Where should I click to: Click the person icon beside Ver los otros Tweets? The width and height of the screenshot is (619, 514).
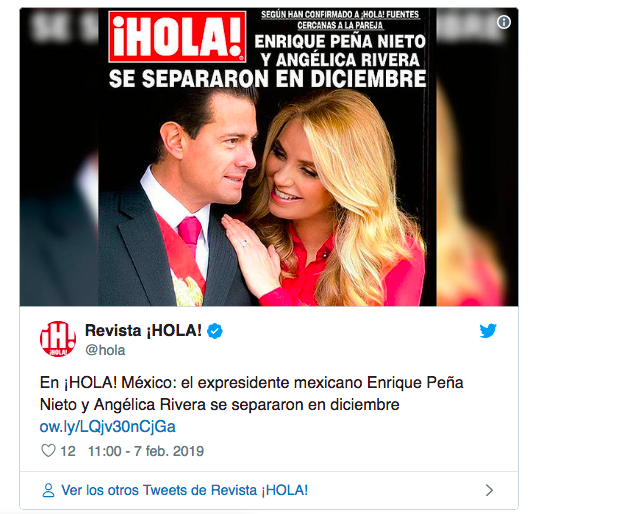(48, 490)
